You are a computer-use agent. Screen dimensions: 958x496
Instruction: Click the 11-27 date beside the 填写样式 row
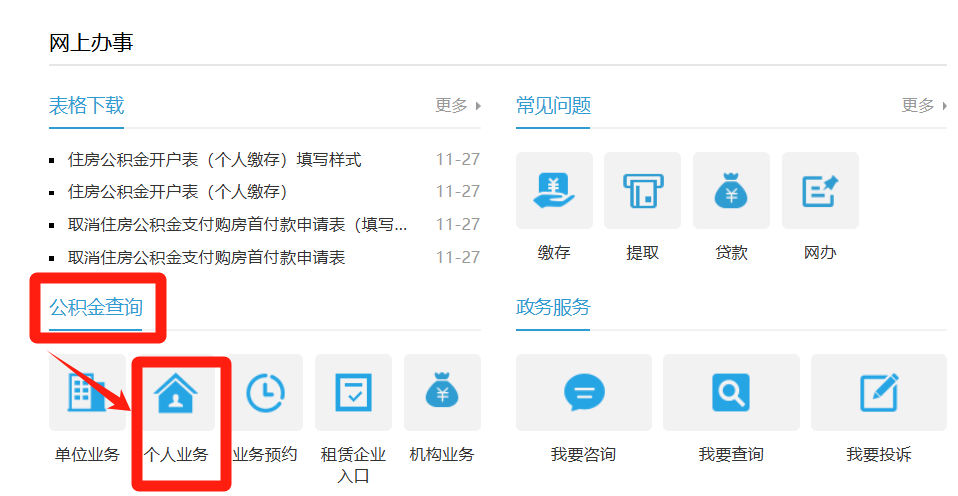458,159
